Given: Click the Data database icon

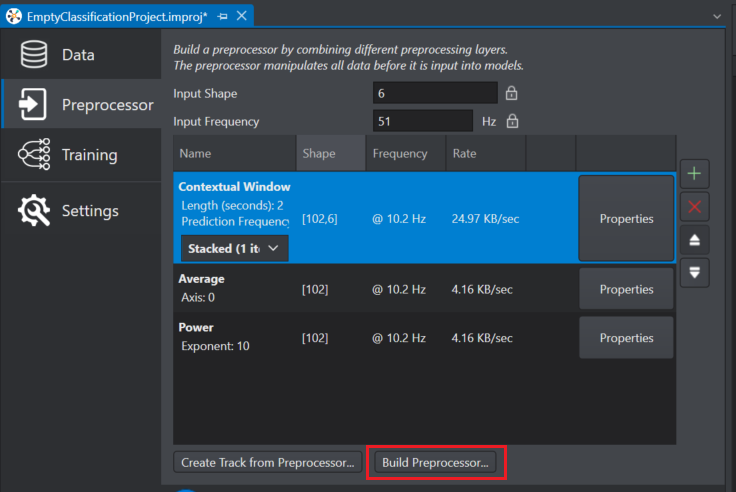Looking at the screenshot, I should [34, 54].
